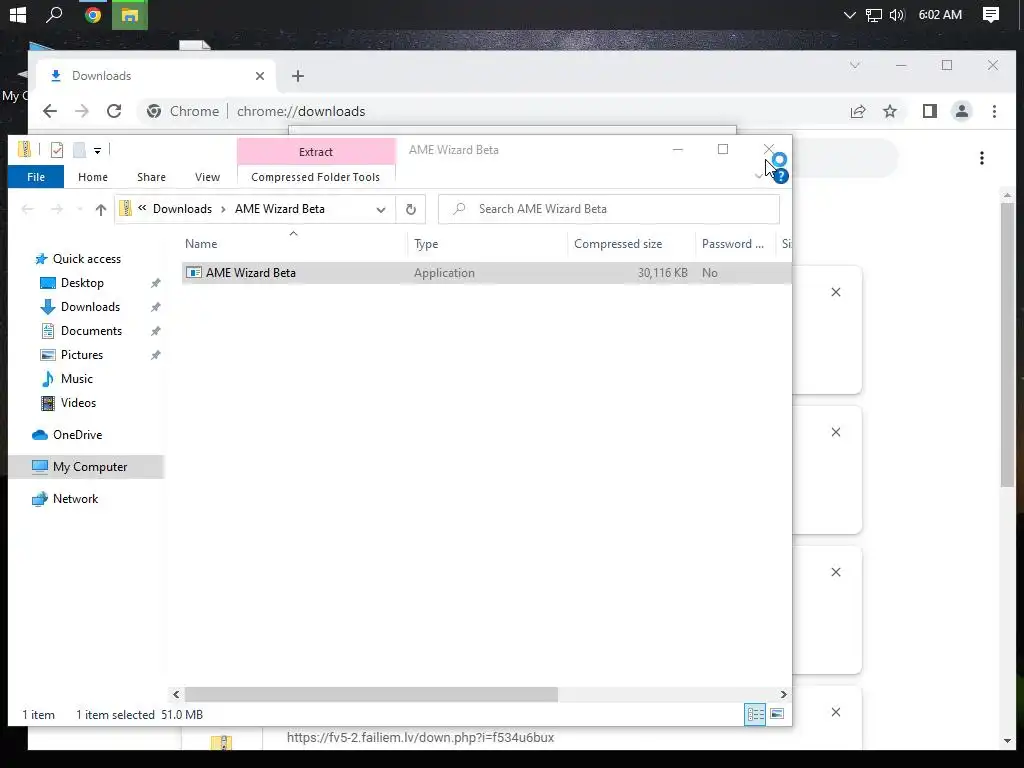Open Pictures in the navigation pane
The height and width of the screenshot is (768, 1024).
[x=82, y=355]
